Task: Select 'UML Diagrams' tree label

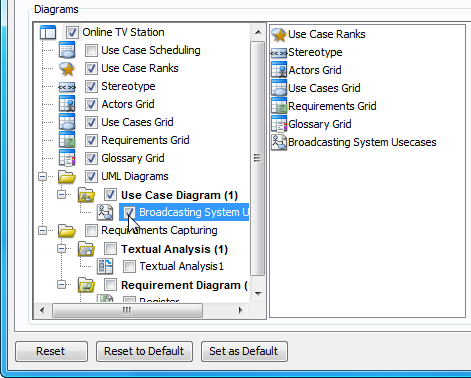Action: click(135, 176)
